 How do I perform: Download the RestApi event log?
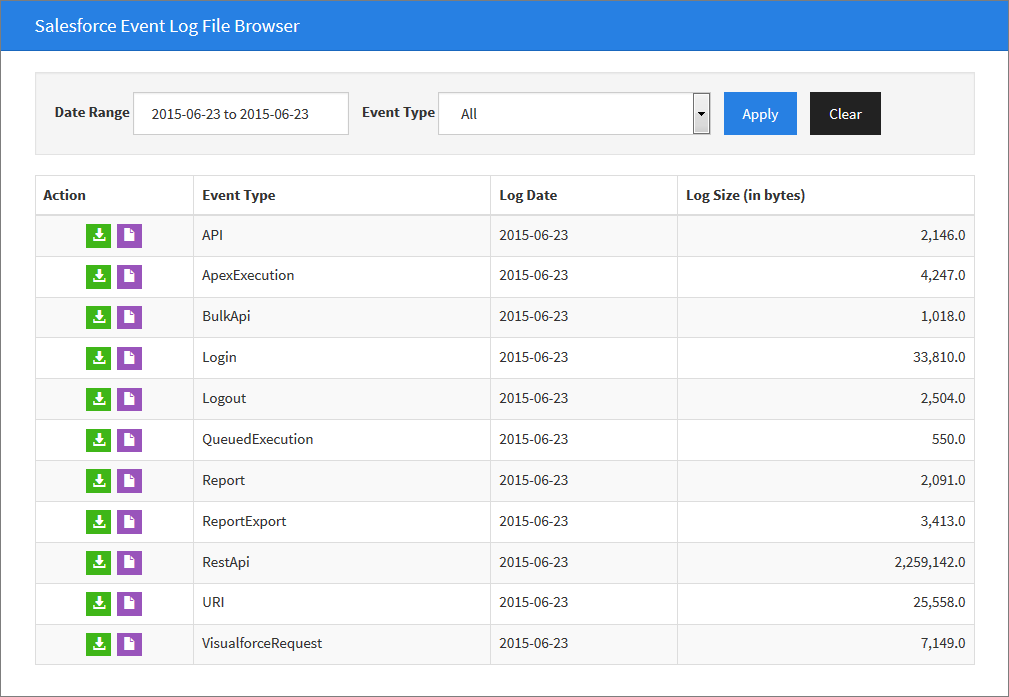[98, 562]
